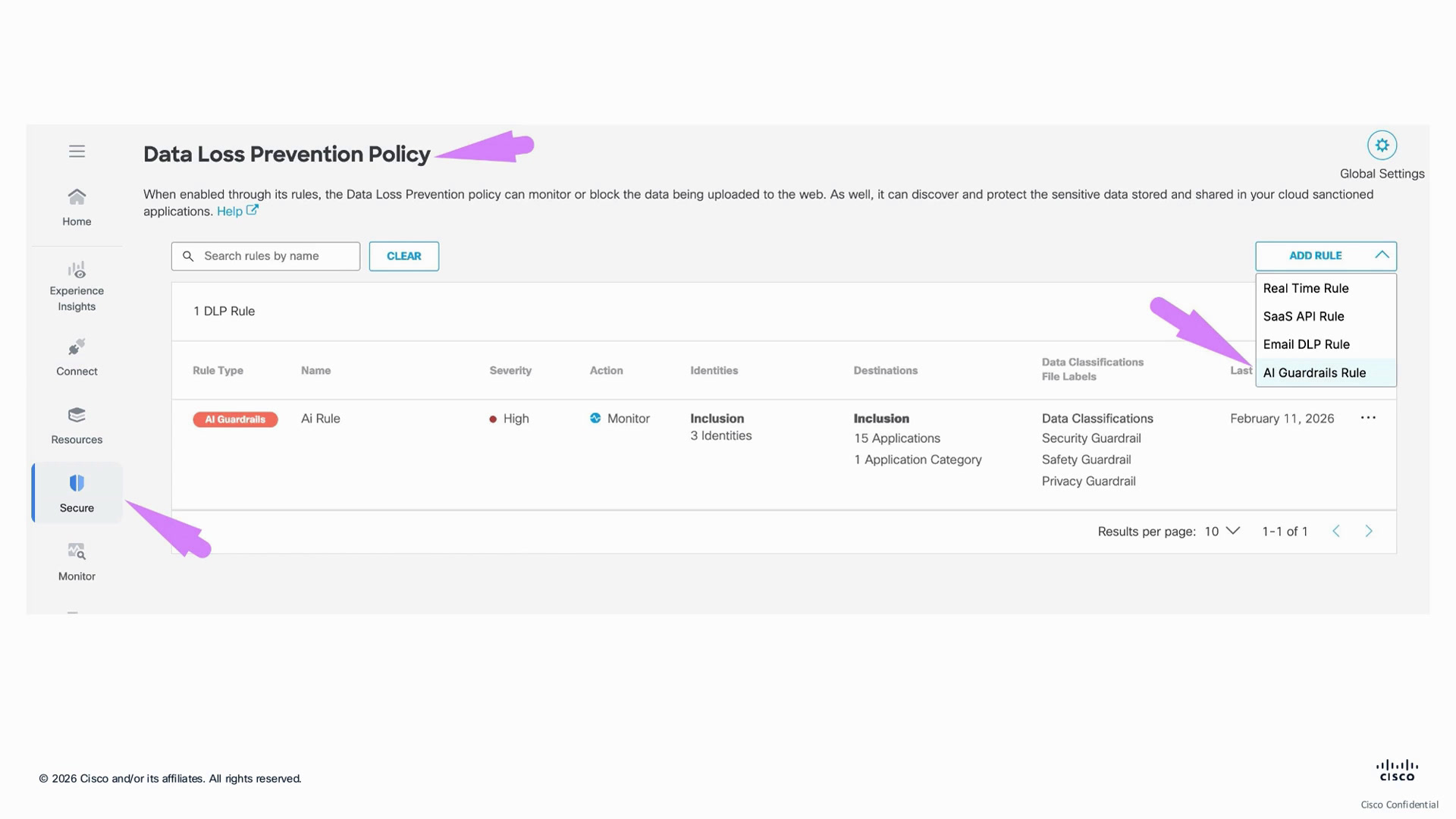Image resolution: width=1456 pixels, height=819 pixels.
Task: Choose SaaS API Rule option
Action: coord(1326,316)
